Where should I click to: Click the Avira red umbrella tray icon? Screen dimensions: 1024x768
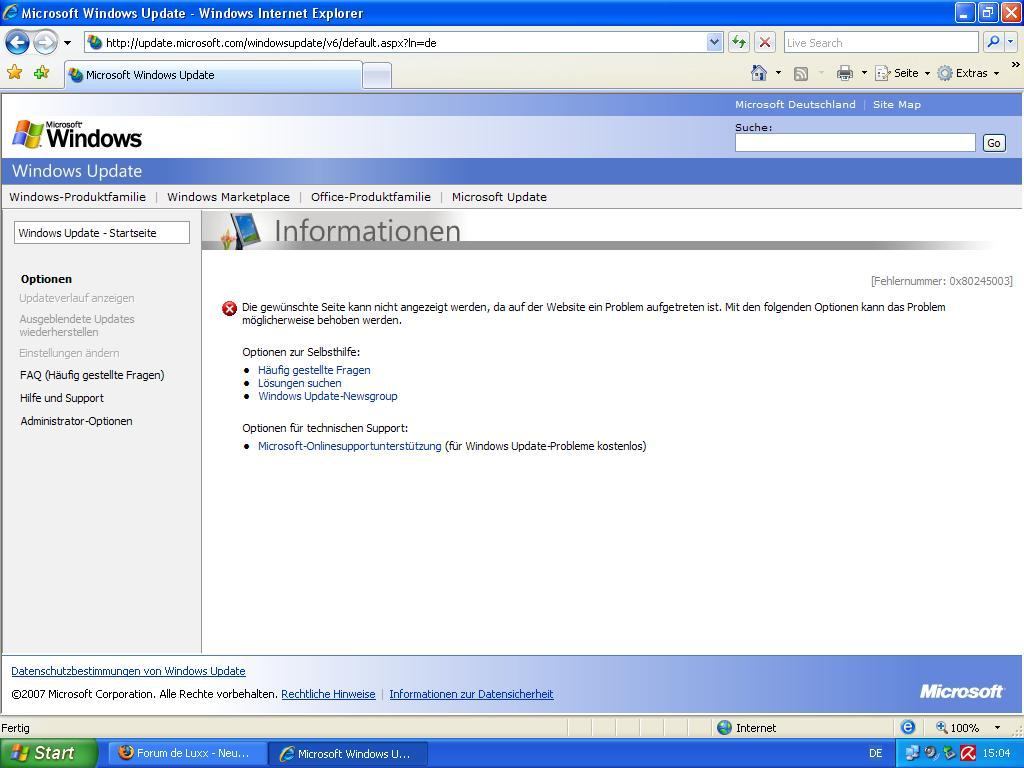968,753
